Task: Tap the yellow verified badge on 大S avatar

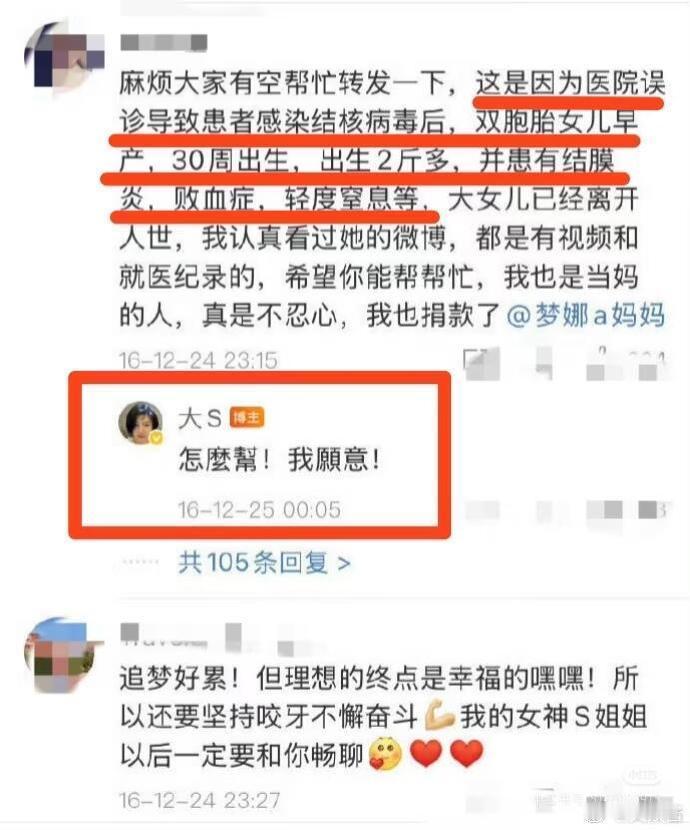Action: (x=157, y=438)
